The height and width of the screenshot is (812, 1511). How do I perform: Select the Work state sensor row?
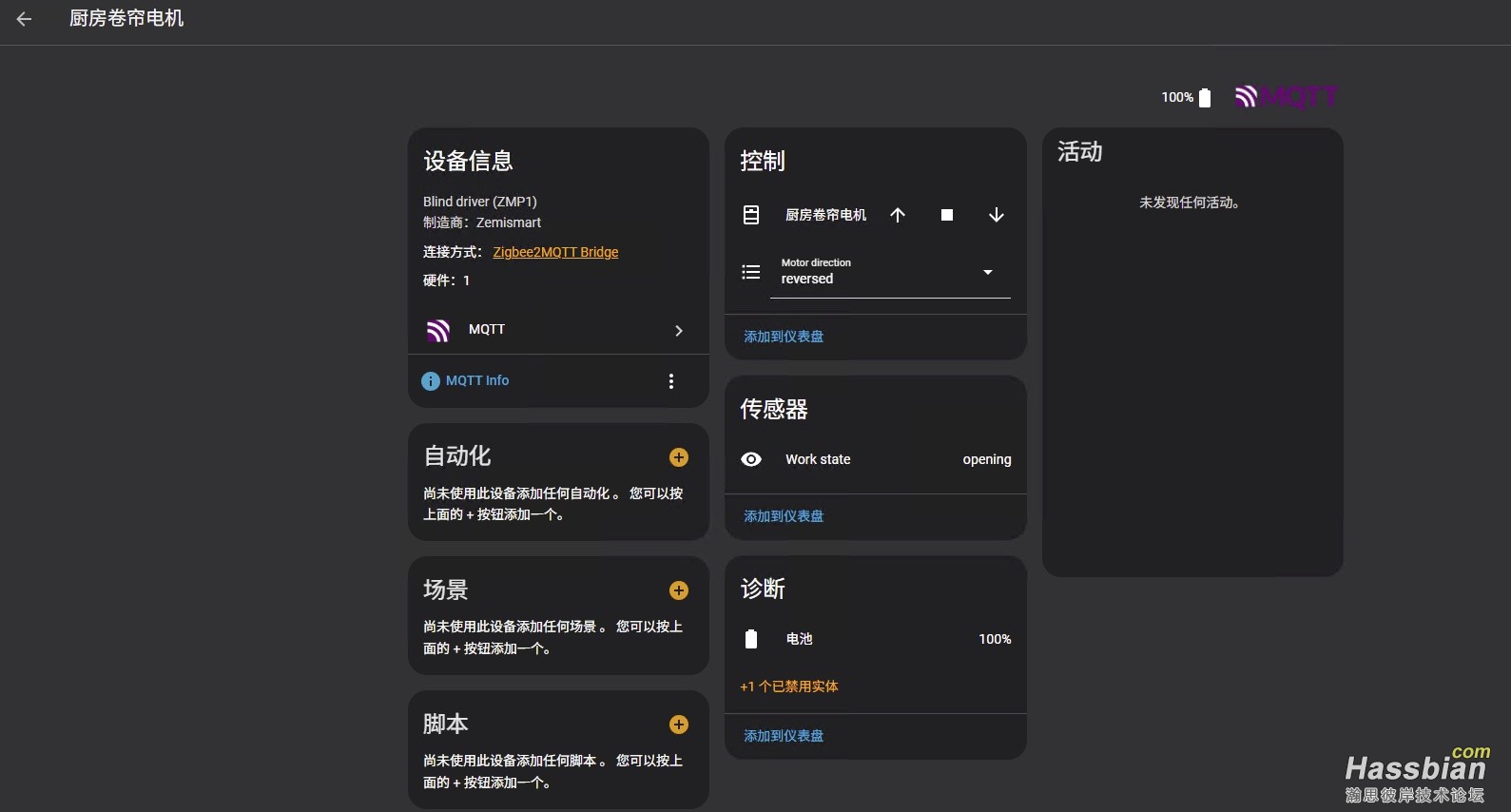(x=876, y=459)
